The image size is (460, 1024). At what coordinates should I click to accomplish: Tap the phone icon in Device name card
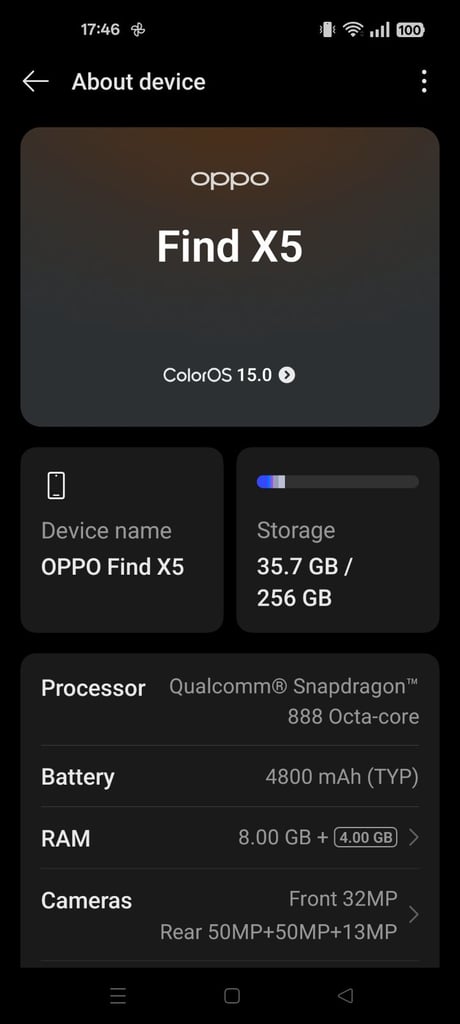(56, 486)
